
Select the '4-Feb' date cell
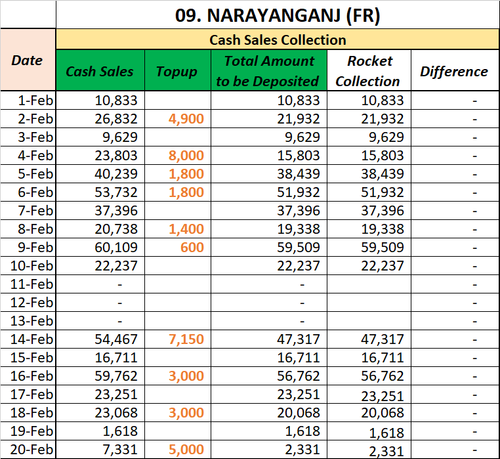[x=28, y=155]
